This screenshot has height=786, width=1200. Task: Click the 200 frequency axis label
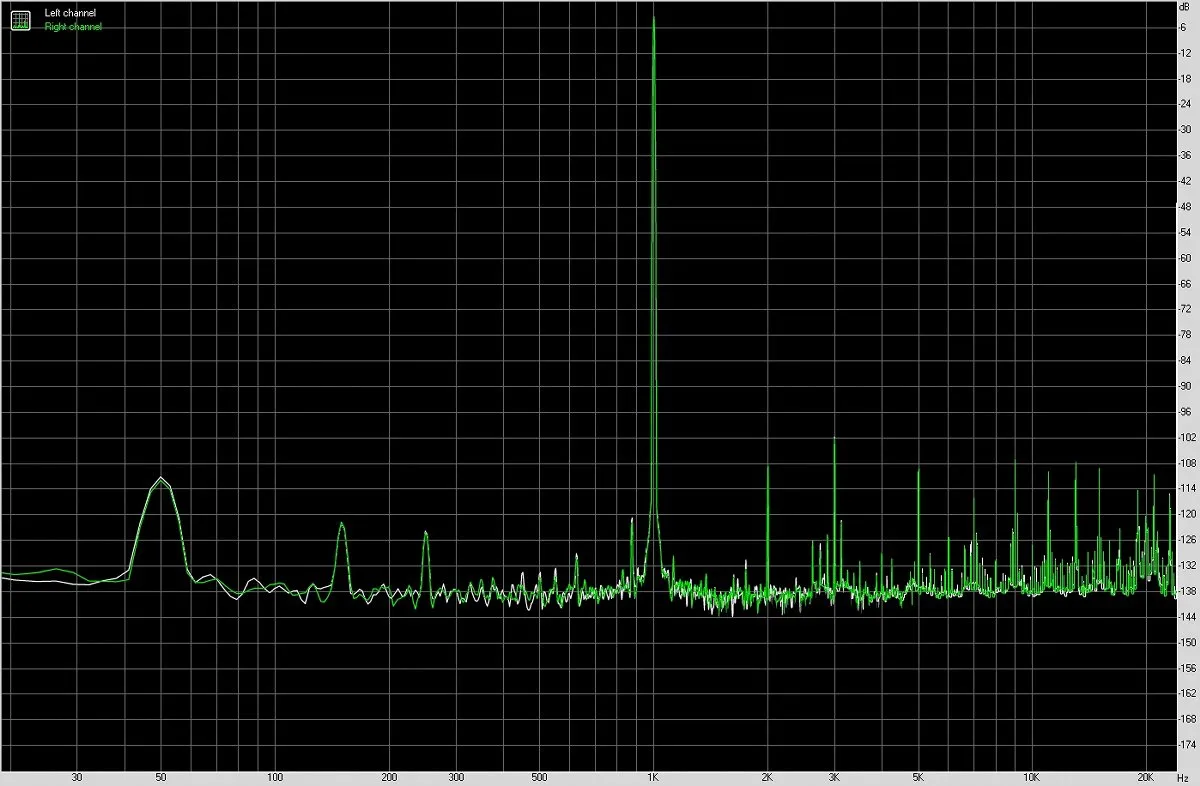pos(389,777)
